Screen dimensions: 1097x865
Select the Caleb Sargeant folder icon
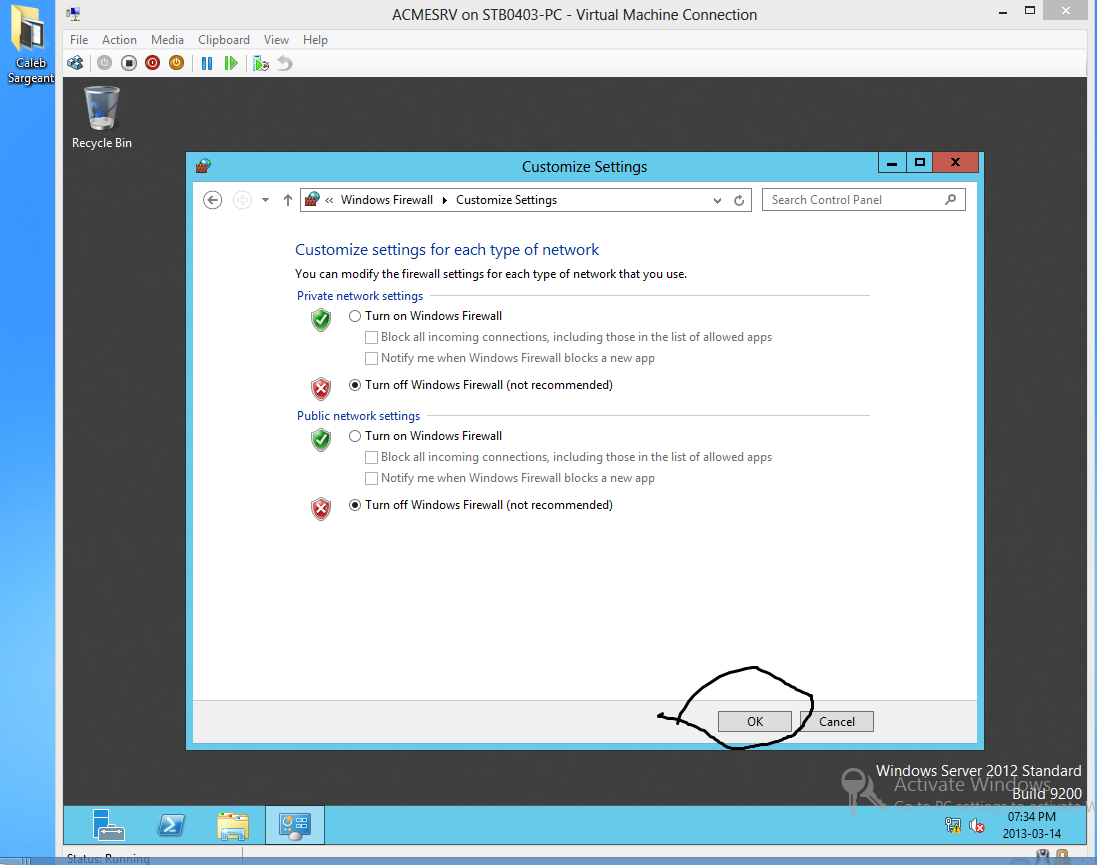(x=30, y=45)
